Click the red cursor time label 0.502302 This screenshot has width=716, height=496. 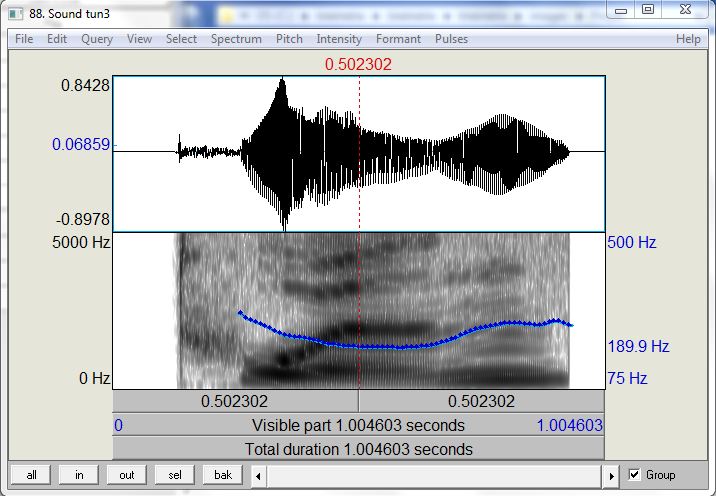pos(358,64)
